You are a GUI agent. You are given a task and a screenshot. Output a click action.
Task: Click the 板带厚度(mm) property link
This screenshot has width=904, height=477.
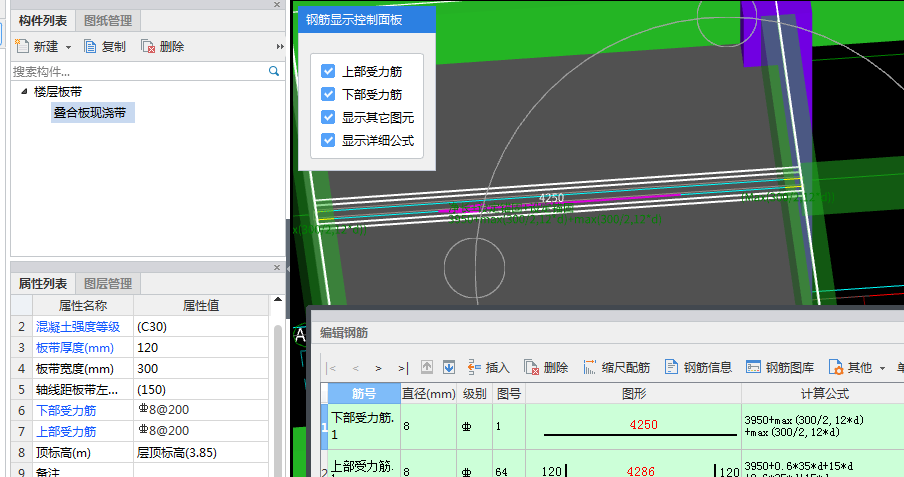click(x=75, y=347)
